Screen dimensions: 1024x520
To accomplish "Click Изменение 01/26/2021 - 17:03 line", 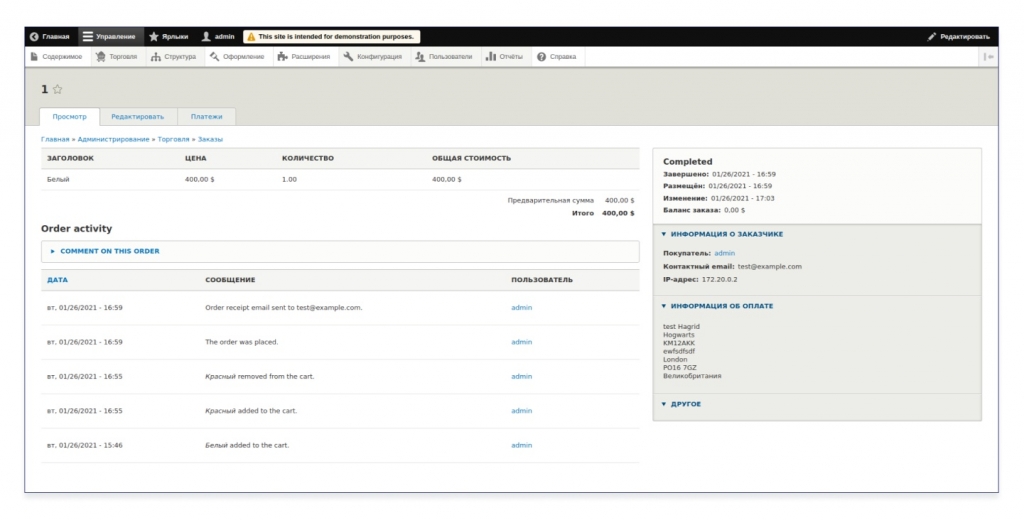I will (718, 199).
